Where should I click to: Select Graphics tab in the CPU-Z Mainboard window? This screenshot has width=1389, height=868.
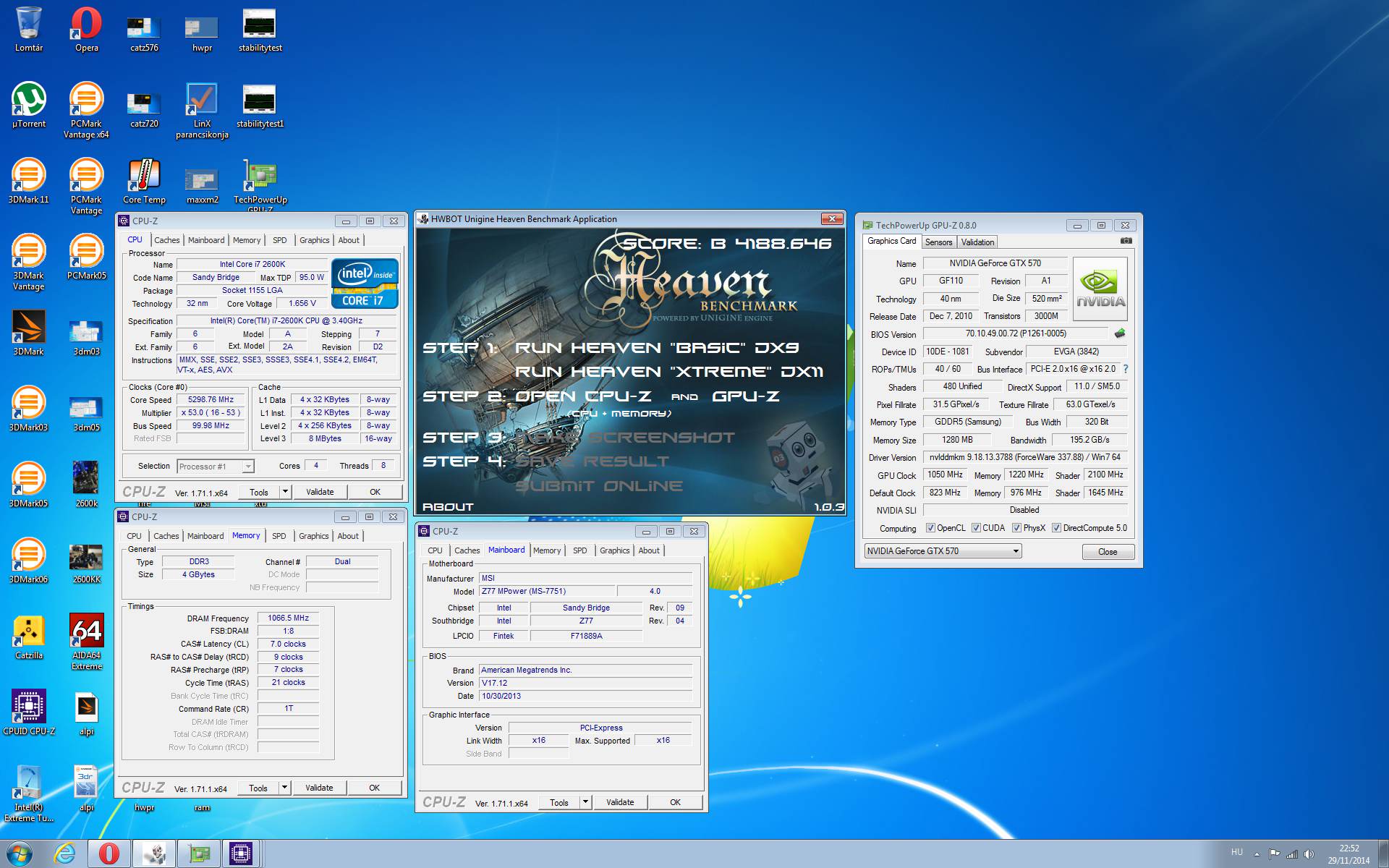[615, 550]
